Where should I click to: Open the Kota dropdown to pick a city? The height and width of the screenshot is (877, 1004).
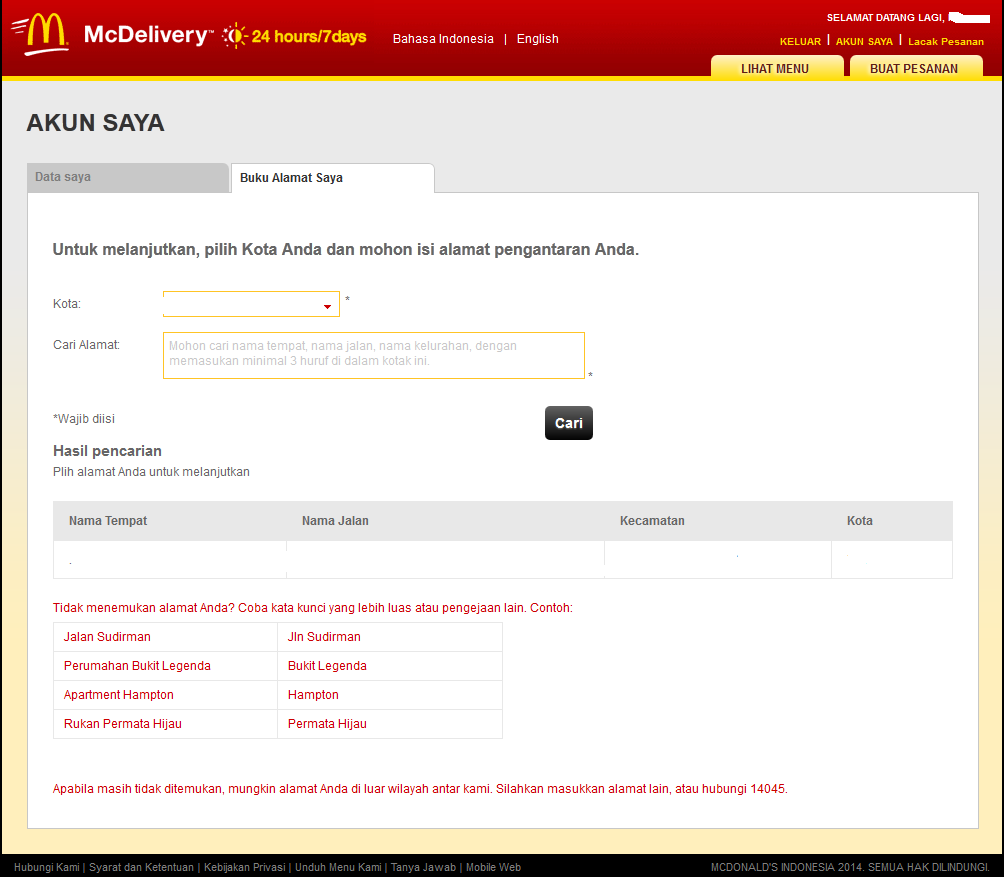tap(250, 303)
